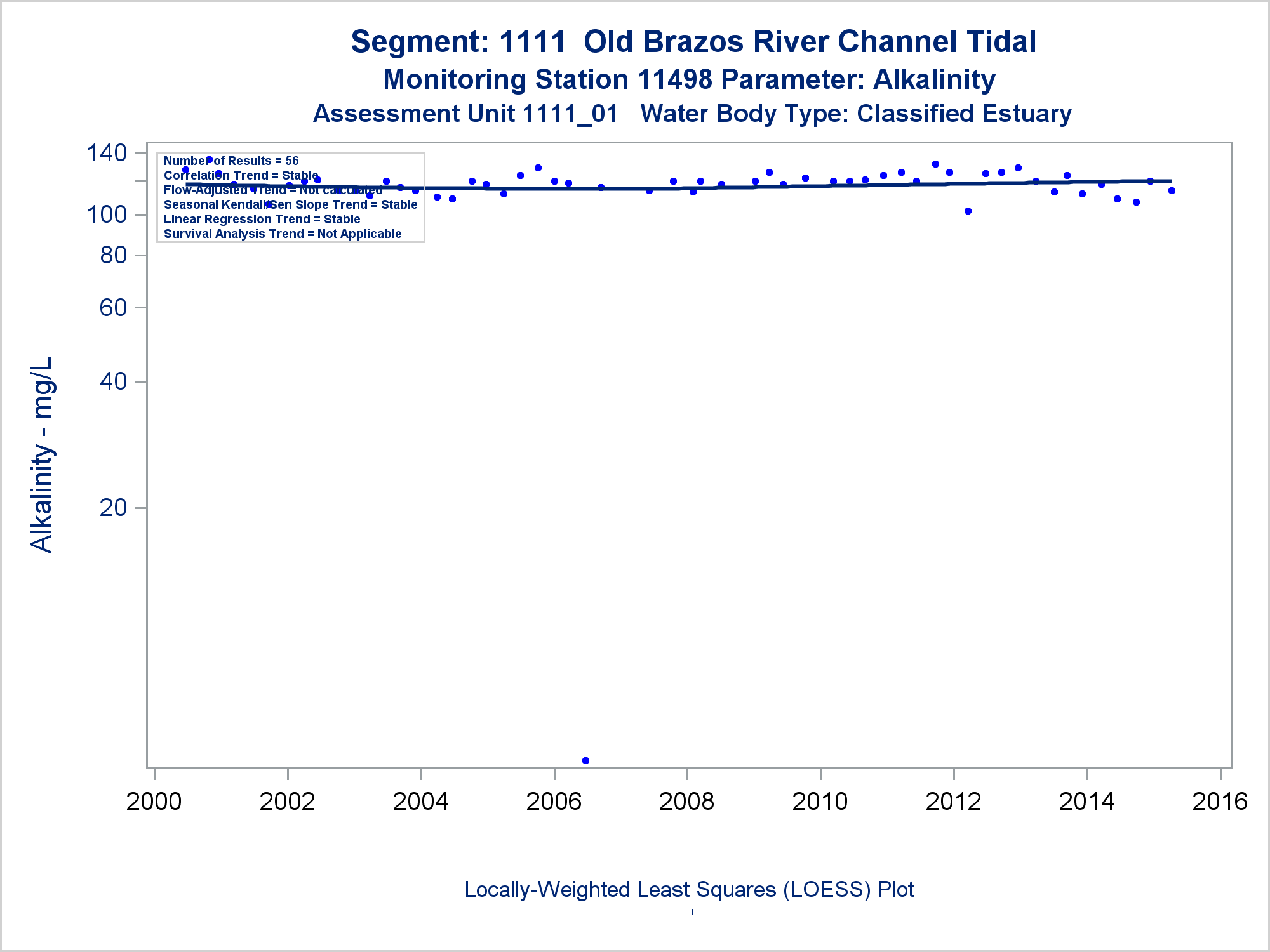Screen dimensions: 1270x952
Task: Click the 2012 x-axis tick label
Action: tap(953, 802)
